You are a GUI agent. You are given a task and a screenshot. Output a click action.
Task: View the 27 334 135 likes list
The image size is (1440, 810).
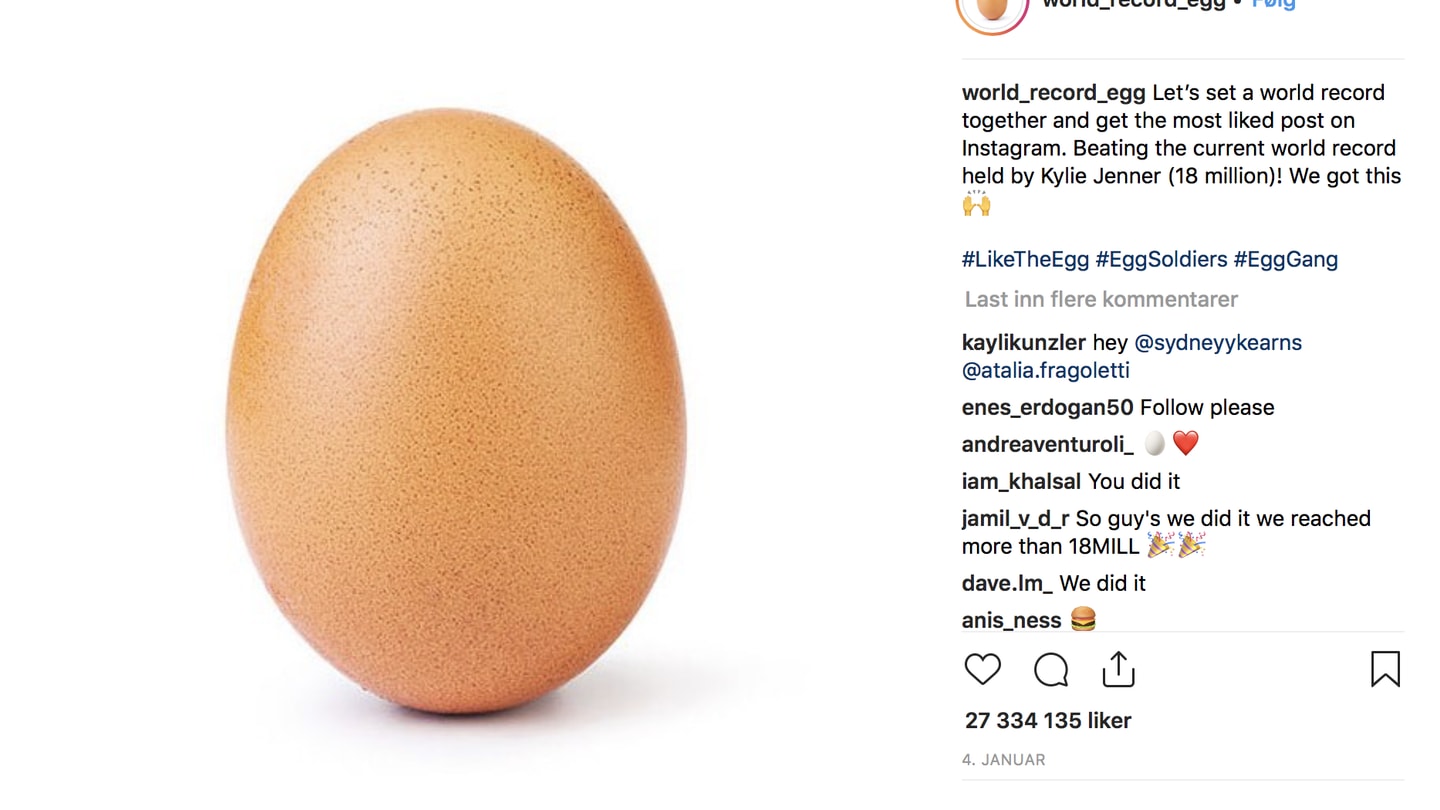(1047, 720)
